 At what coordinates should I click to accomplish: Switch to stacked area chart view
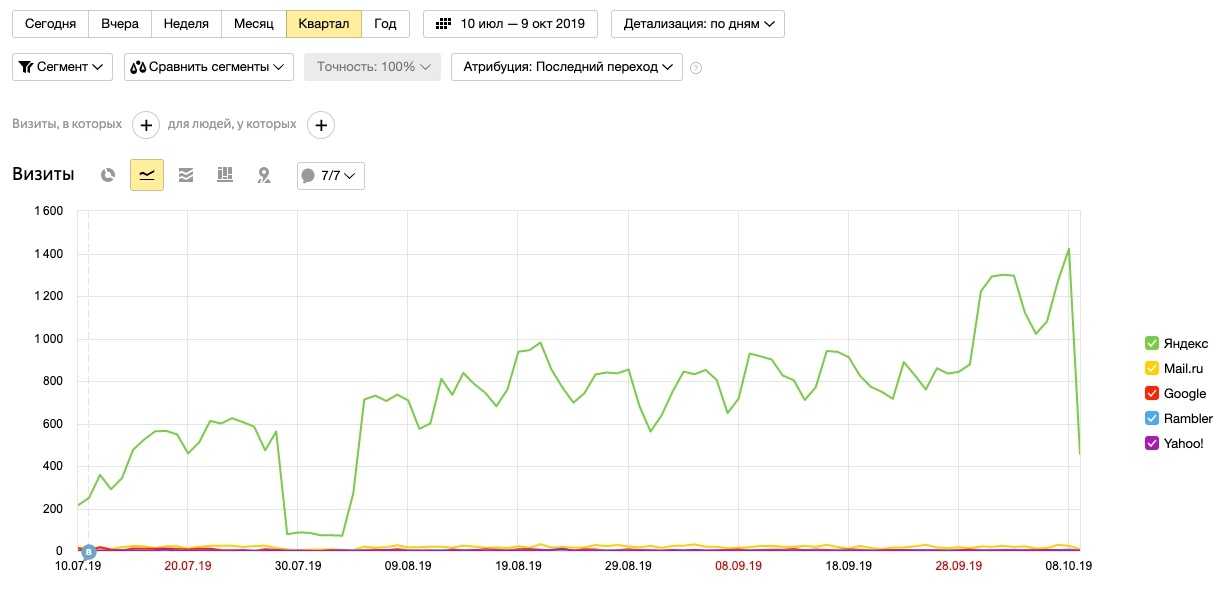point(186,175)
